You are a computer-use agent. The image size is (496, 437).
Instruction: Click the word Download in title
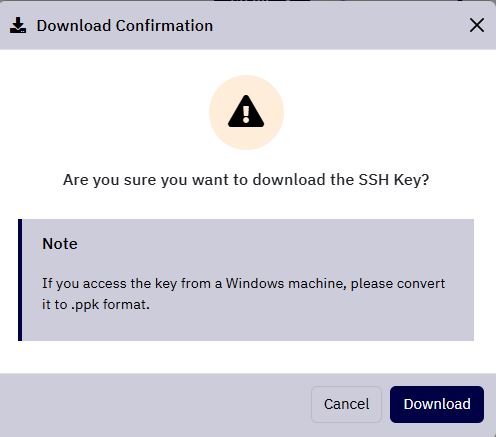[74, 26]
